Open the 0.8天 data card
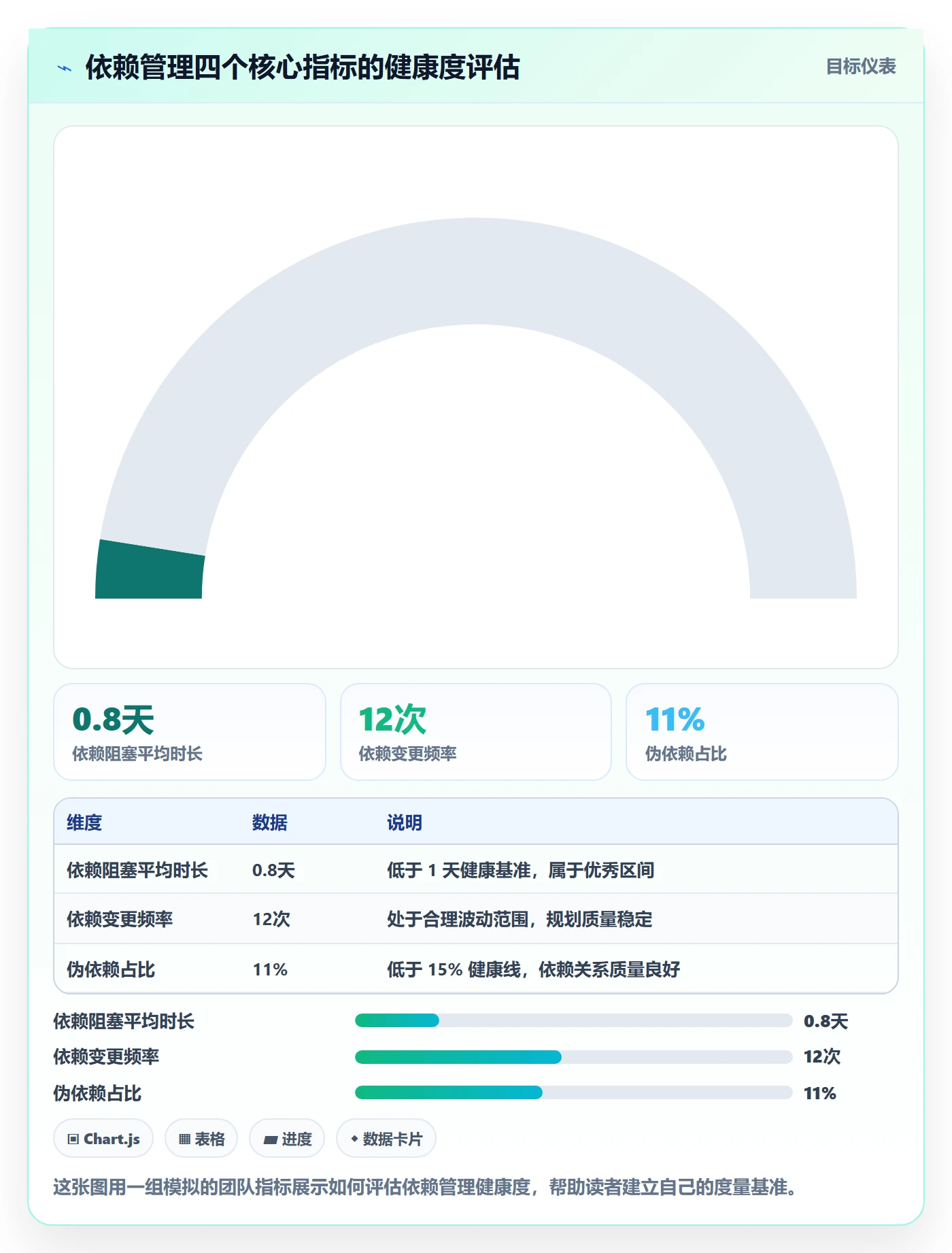The height and width of the screenshot is (1253, 952). click(190, 732)
